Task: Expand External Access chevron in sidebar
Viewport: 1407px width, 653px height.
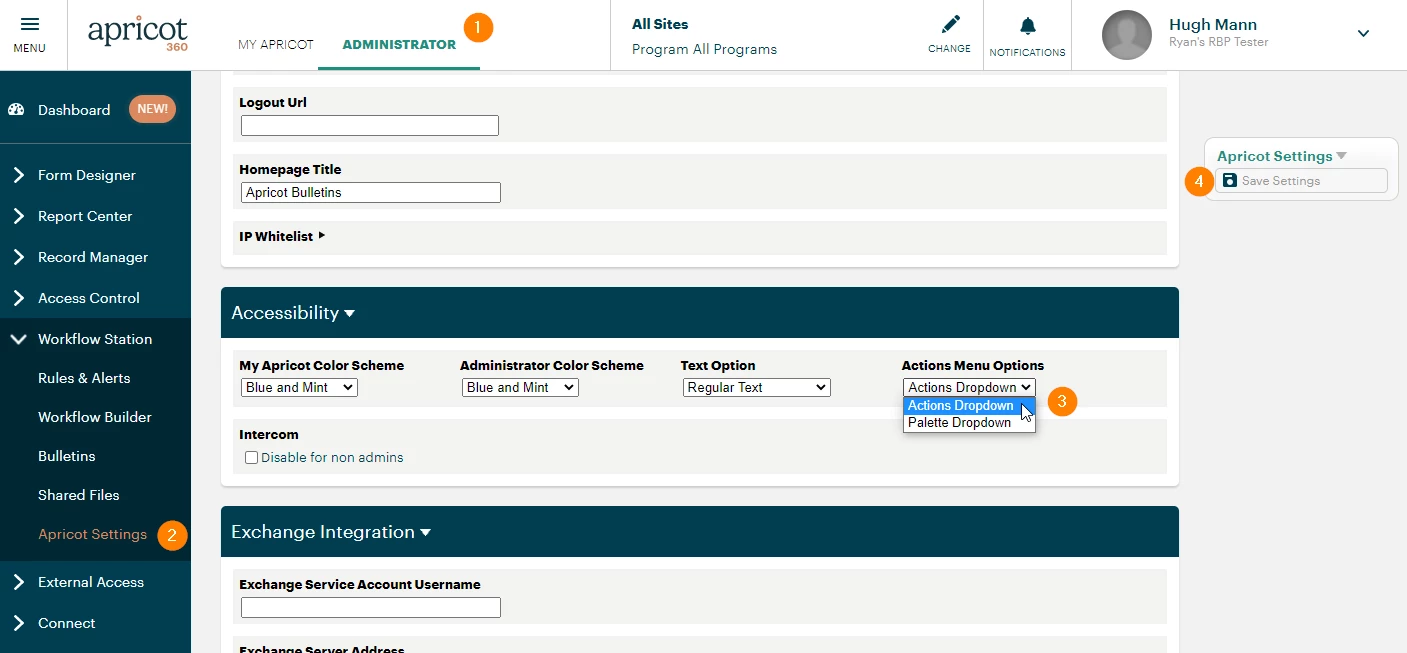Action: [x=18, y=582]
